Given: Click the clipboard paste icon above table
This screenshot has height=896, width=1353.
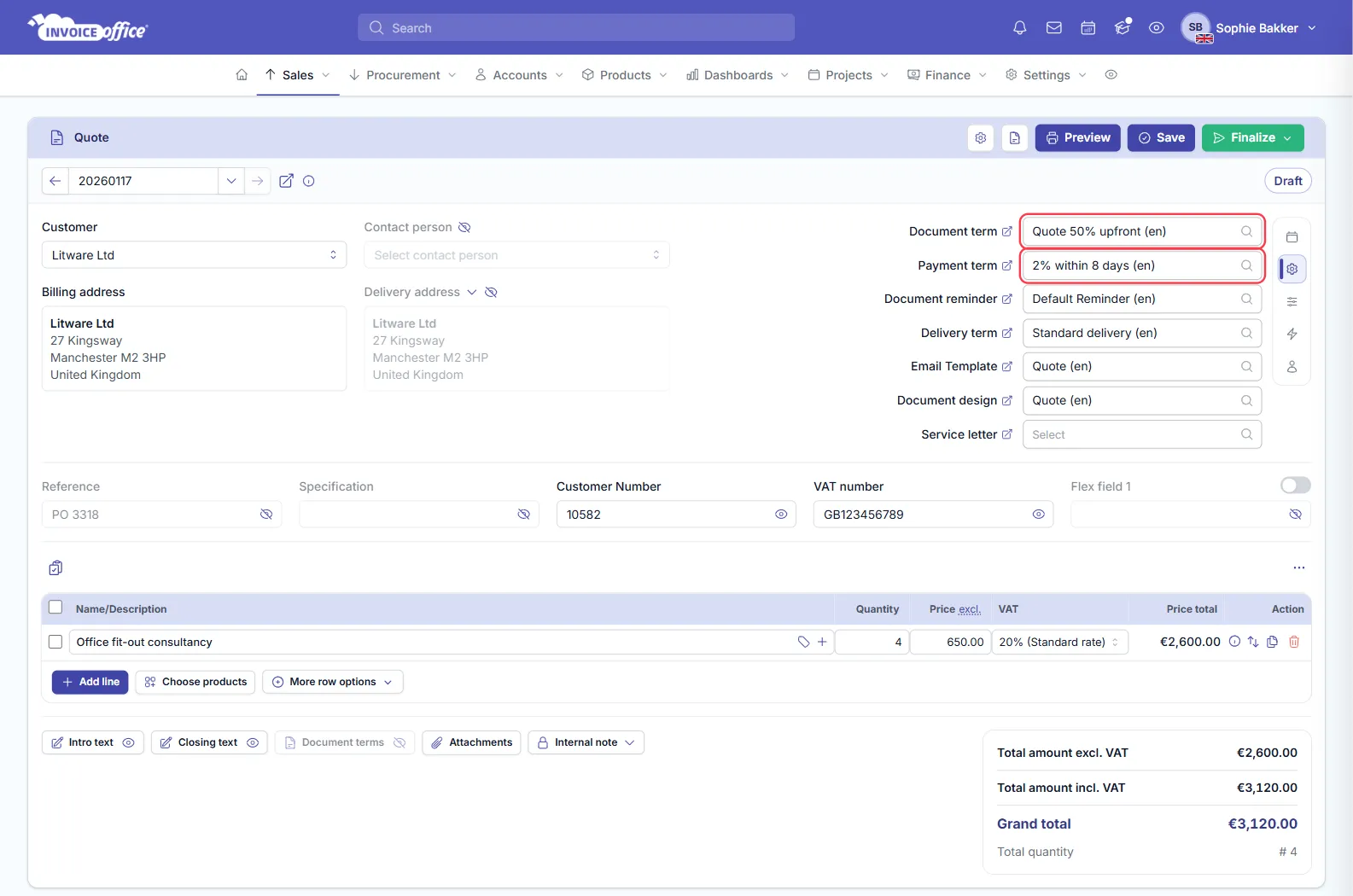Looking at the screenshot, I should point(55,568).
